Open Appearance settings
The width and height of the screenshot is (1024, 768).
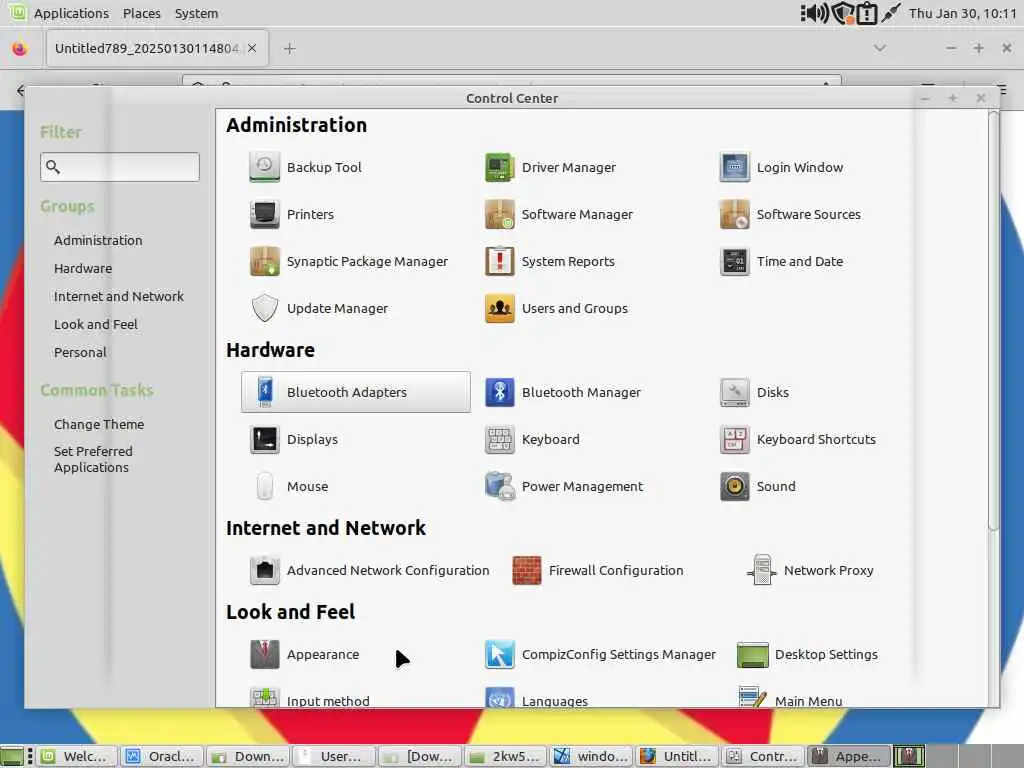click(x=304, y=654)
